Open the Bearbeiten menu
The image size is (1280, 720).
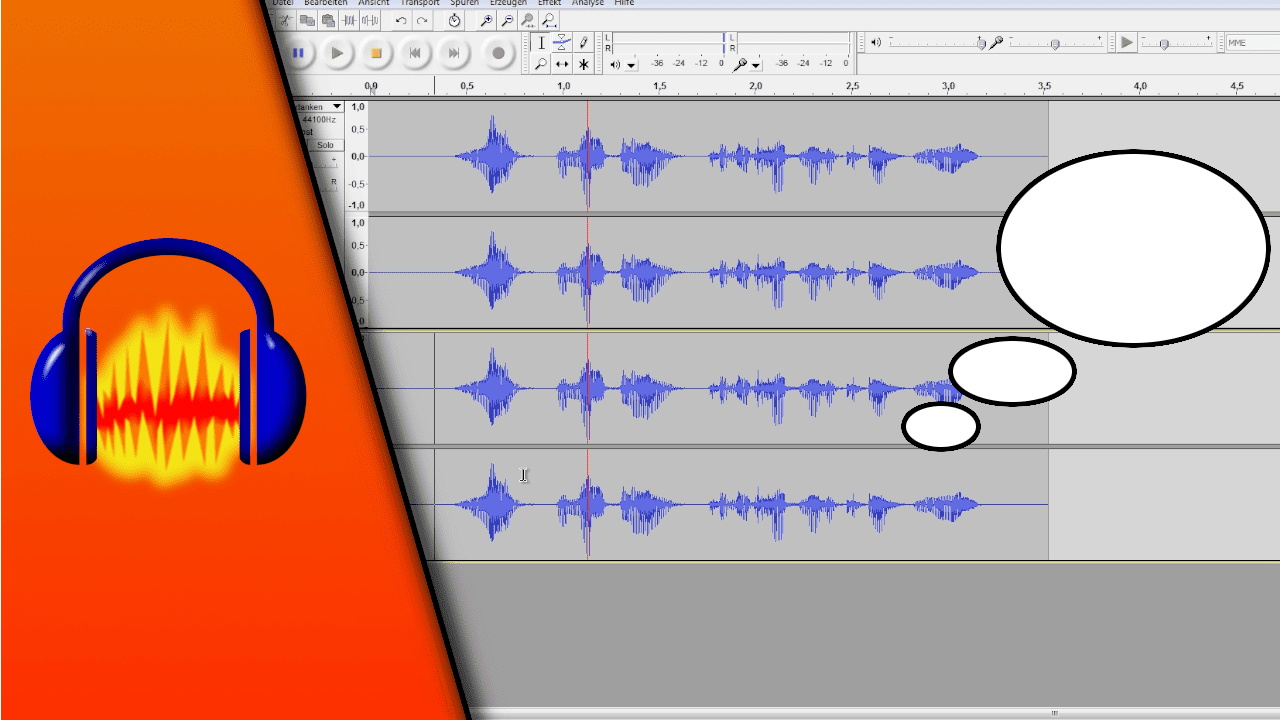326,3
